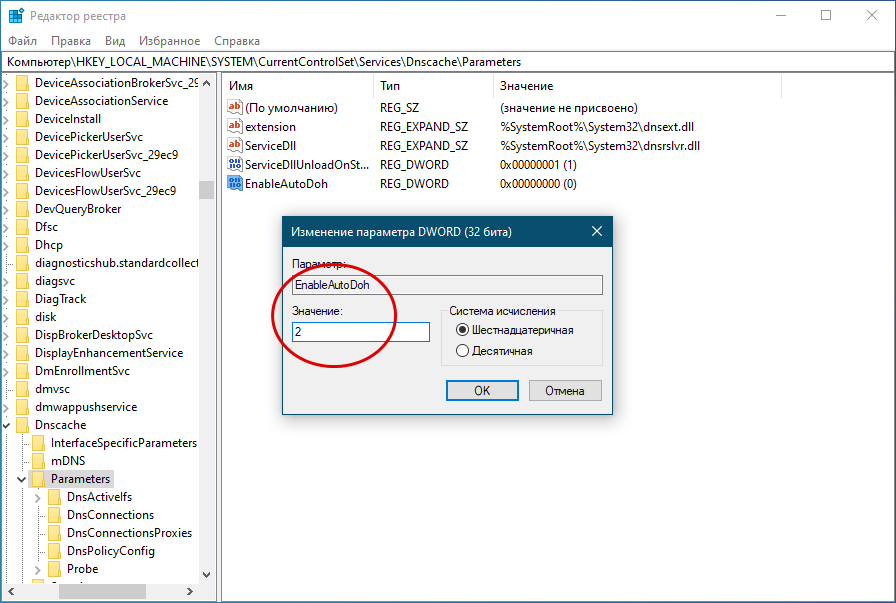This screenshot has width=896, height=603.
Task: Select Десятичная radio button
Action: (x=462, y=350)
